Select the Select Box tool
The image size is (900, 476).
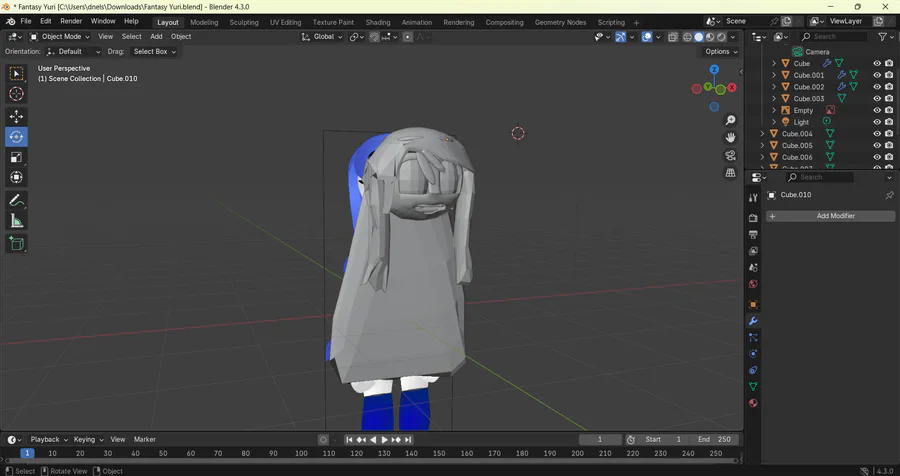click(x=16, y=73)
